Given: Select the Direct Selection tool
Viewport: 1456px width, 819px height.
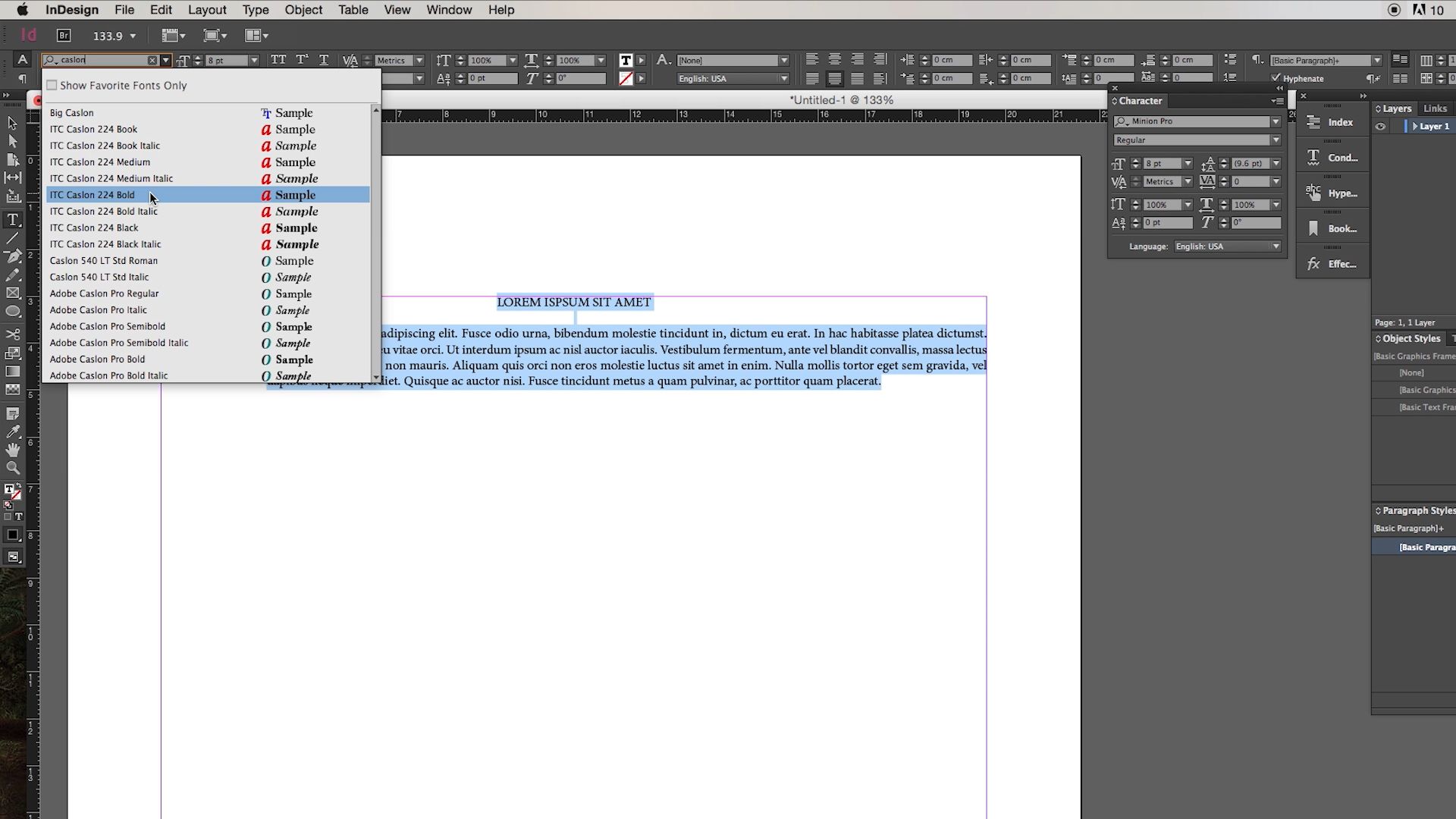Looking at the screenshot, I should (x=12, y=141).
